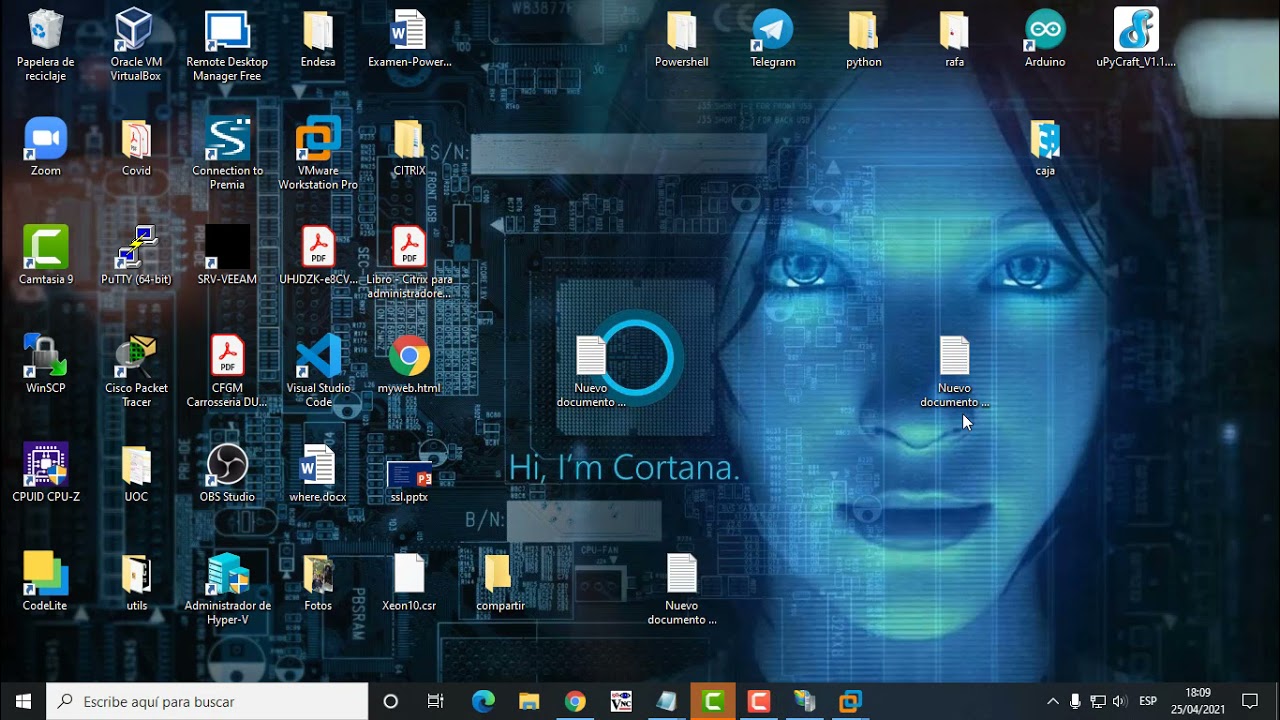The width and height of the screenshot is (1280, 720).
Task: Focus the 'Escribe aquí para buscar' search box
Action: coord(208,701)
